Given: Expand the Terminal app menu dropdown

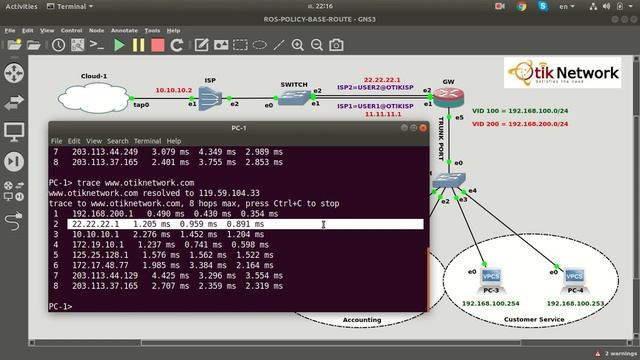Looking at the screenshot, I should [x=70, y=6].
